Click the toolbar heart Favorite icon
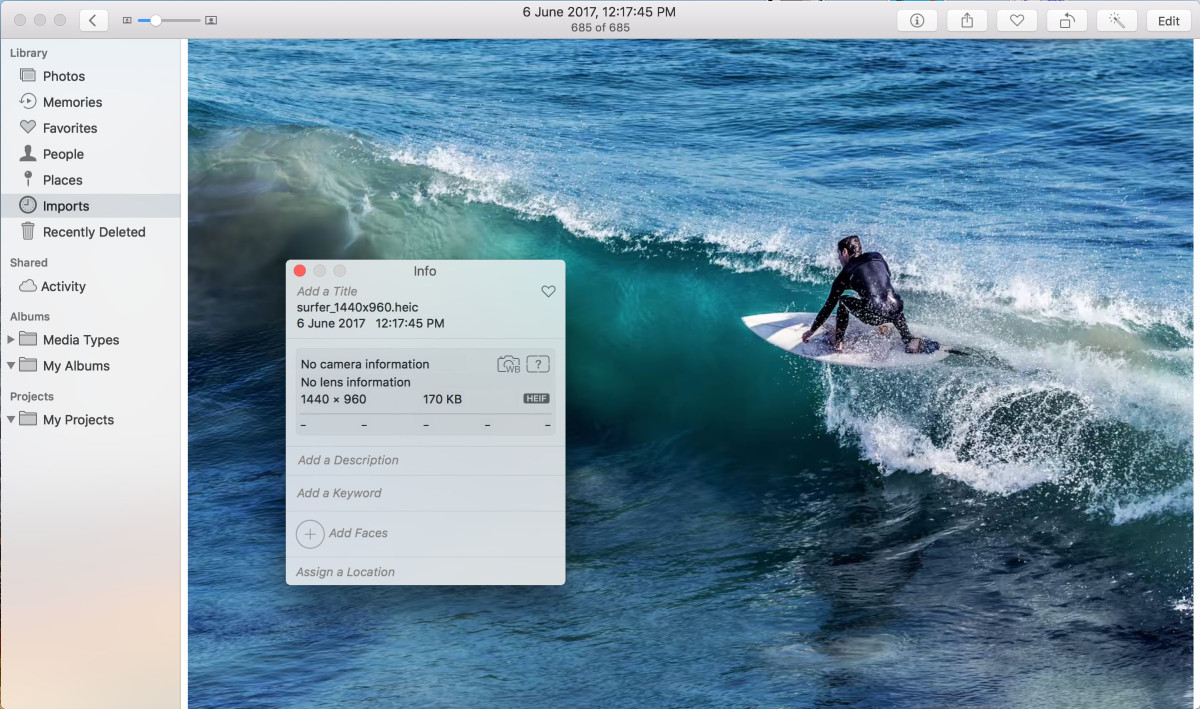 (1017, 21)
